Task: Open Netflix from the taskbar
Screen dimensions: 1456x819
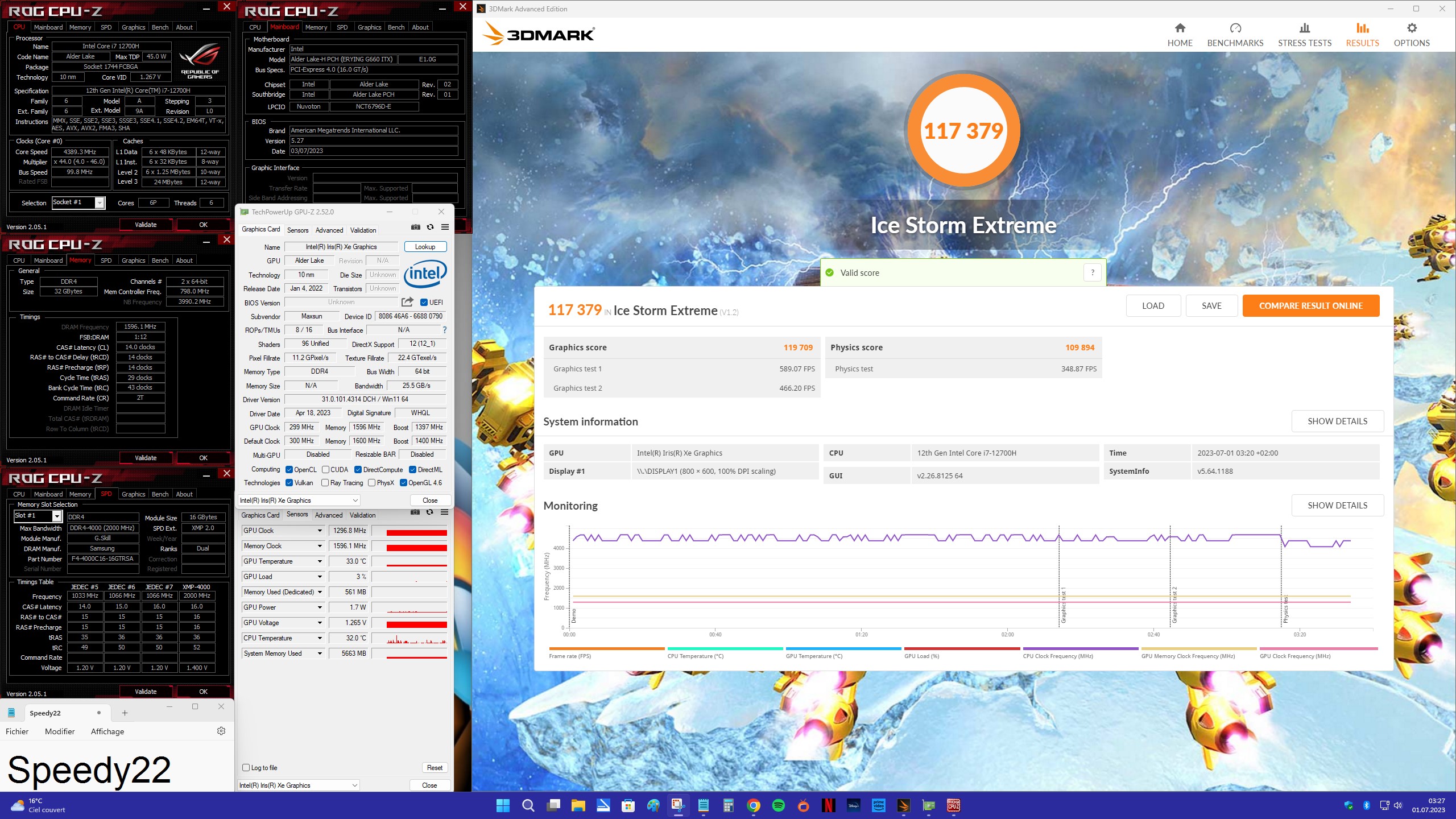Action: pos(828,805)
